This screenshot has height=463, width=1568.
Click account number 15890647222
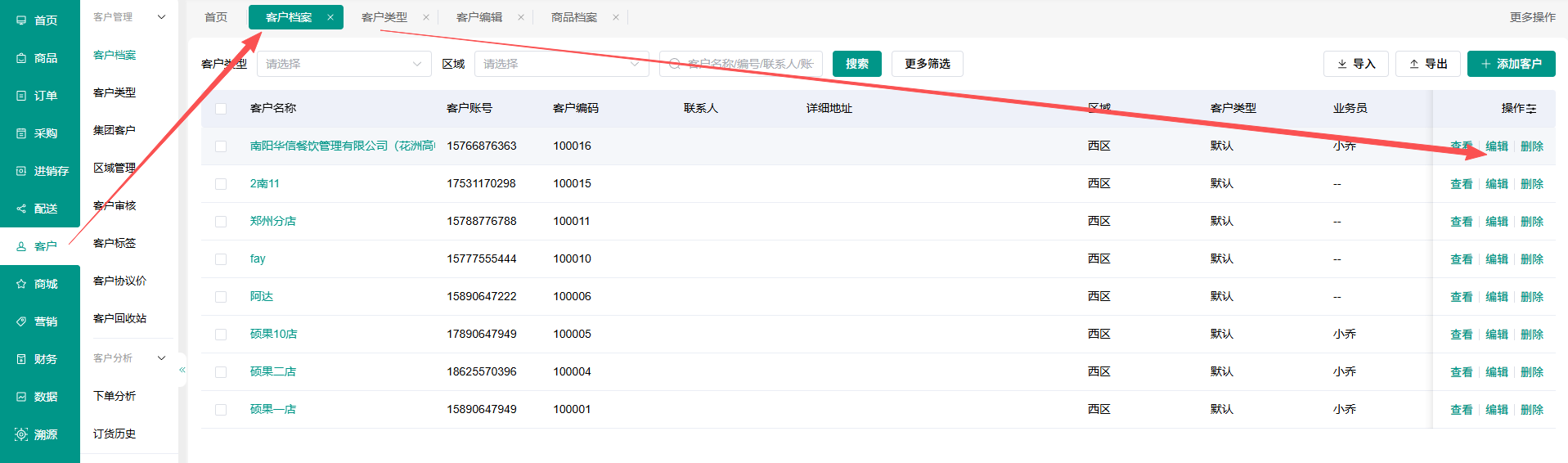coord(482,296)
